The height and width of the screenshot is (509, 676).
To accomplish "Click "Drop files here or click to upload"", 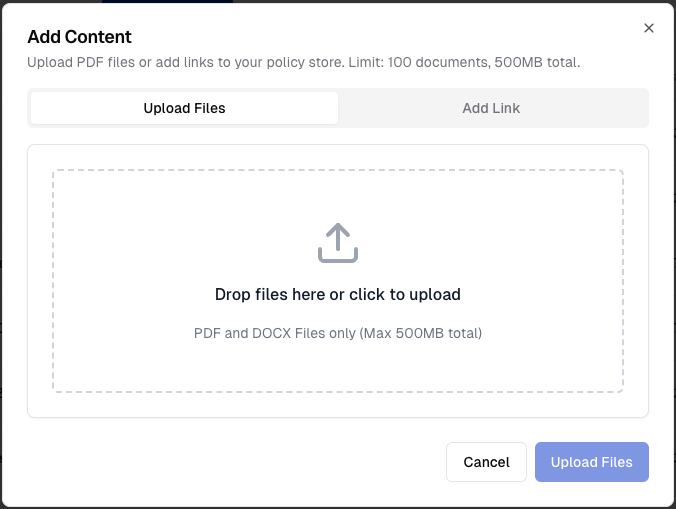I will (338, 295).
